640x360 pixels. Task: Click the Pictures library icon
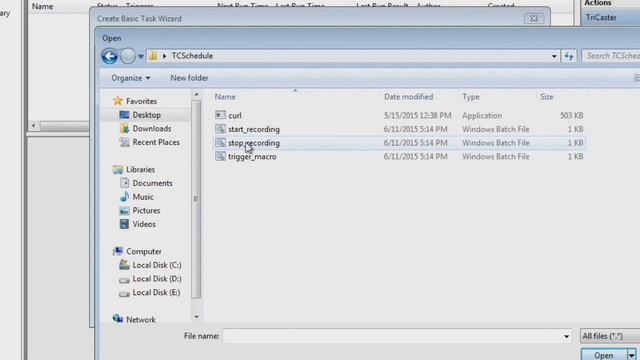tap(124, 211)
